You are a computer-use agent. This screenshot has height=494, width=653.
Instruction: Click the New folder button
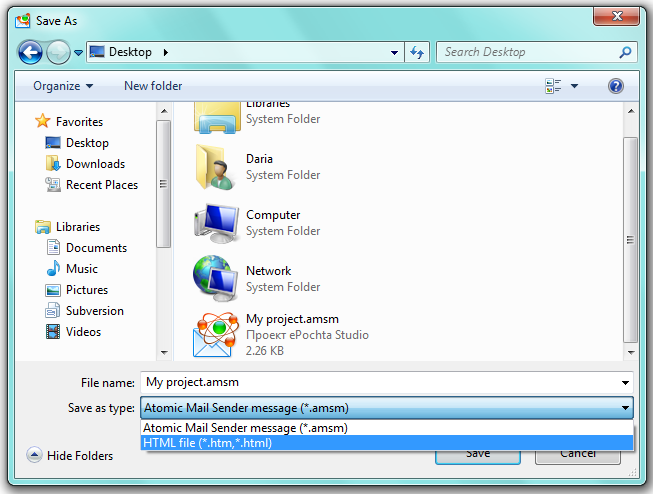click(153, 86)
